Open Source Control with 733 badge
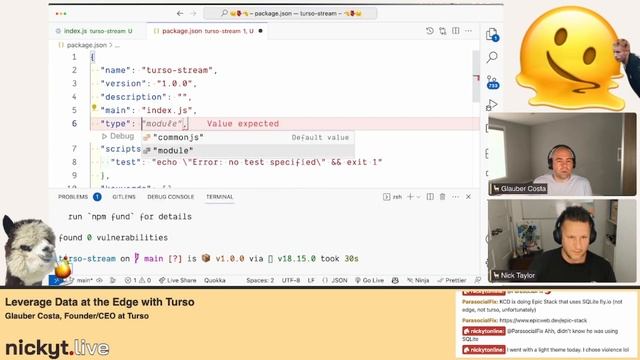Viewport: 640px width, 360px height. pyautogui.click(x=492, y=82)
